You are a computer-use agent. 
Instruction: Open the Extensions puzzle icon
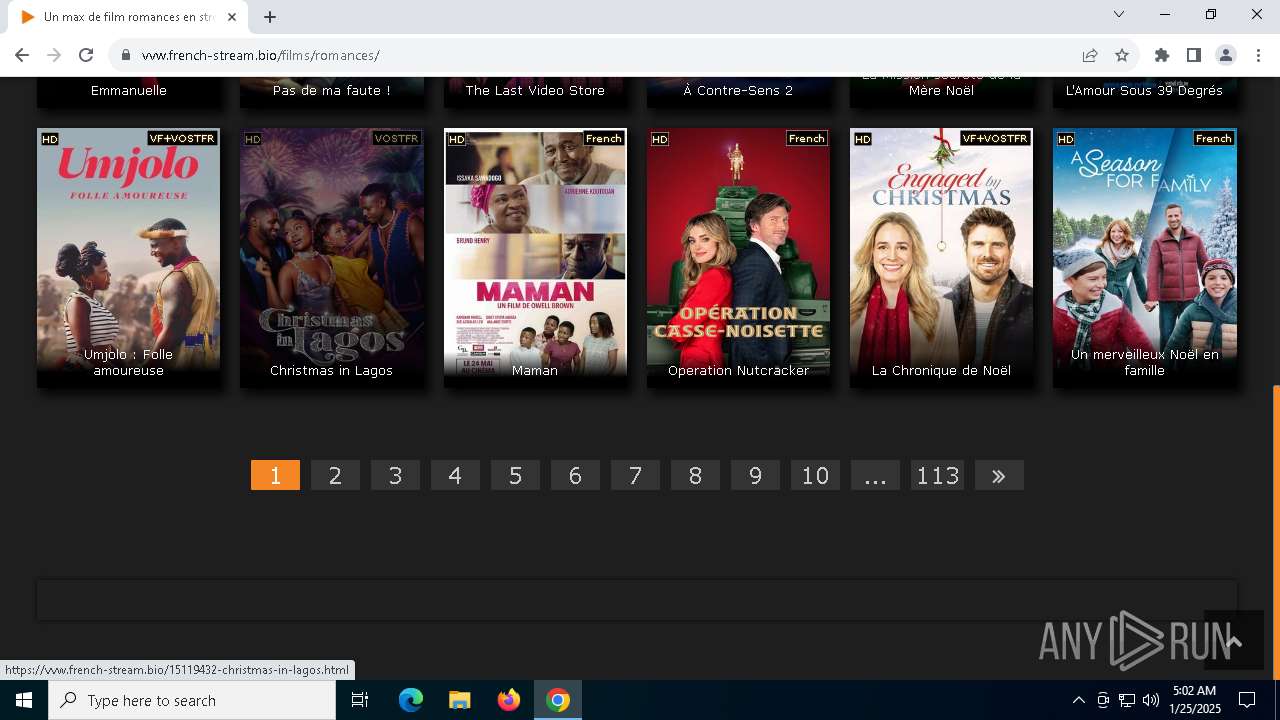pyautogui.click(x=1162, y=55)
